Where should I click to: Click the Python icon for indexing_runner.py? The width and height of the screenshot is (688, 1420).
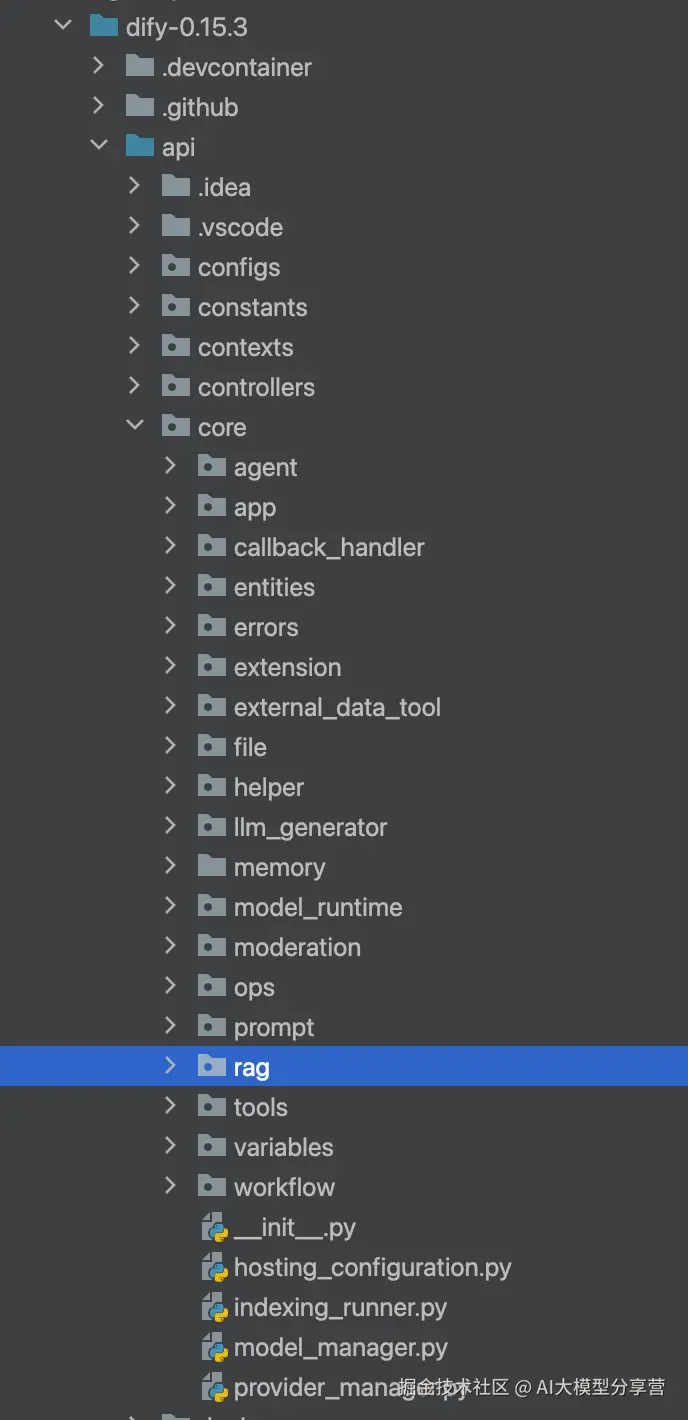[x=215, y=1308]
